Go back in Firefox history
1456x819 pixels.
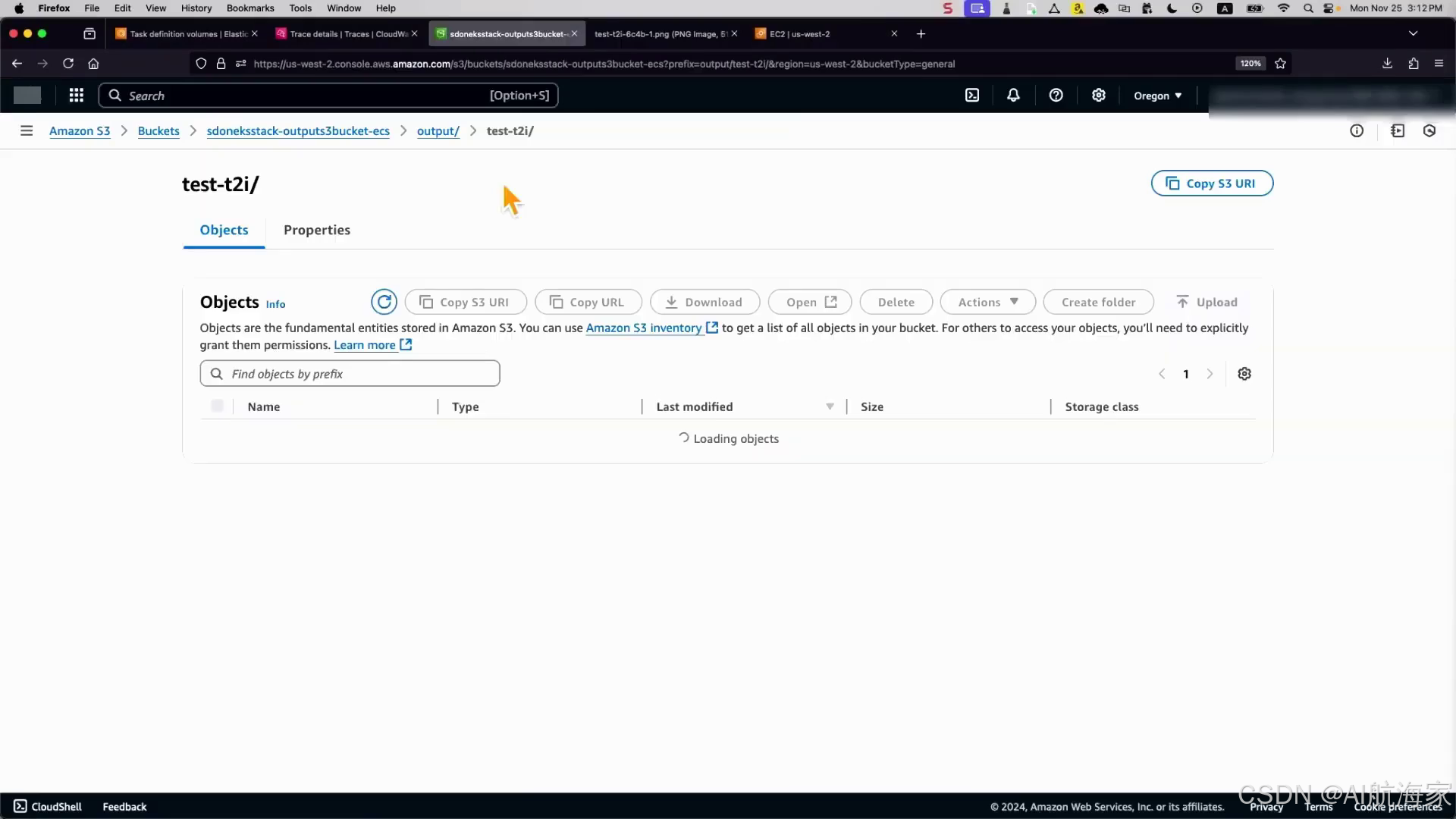point(17,64)
